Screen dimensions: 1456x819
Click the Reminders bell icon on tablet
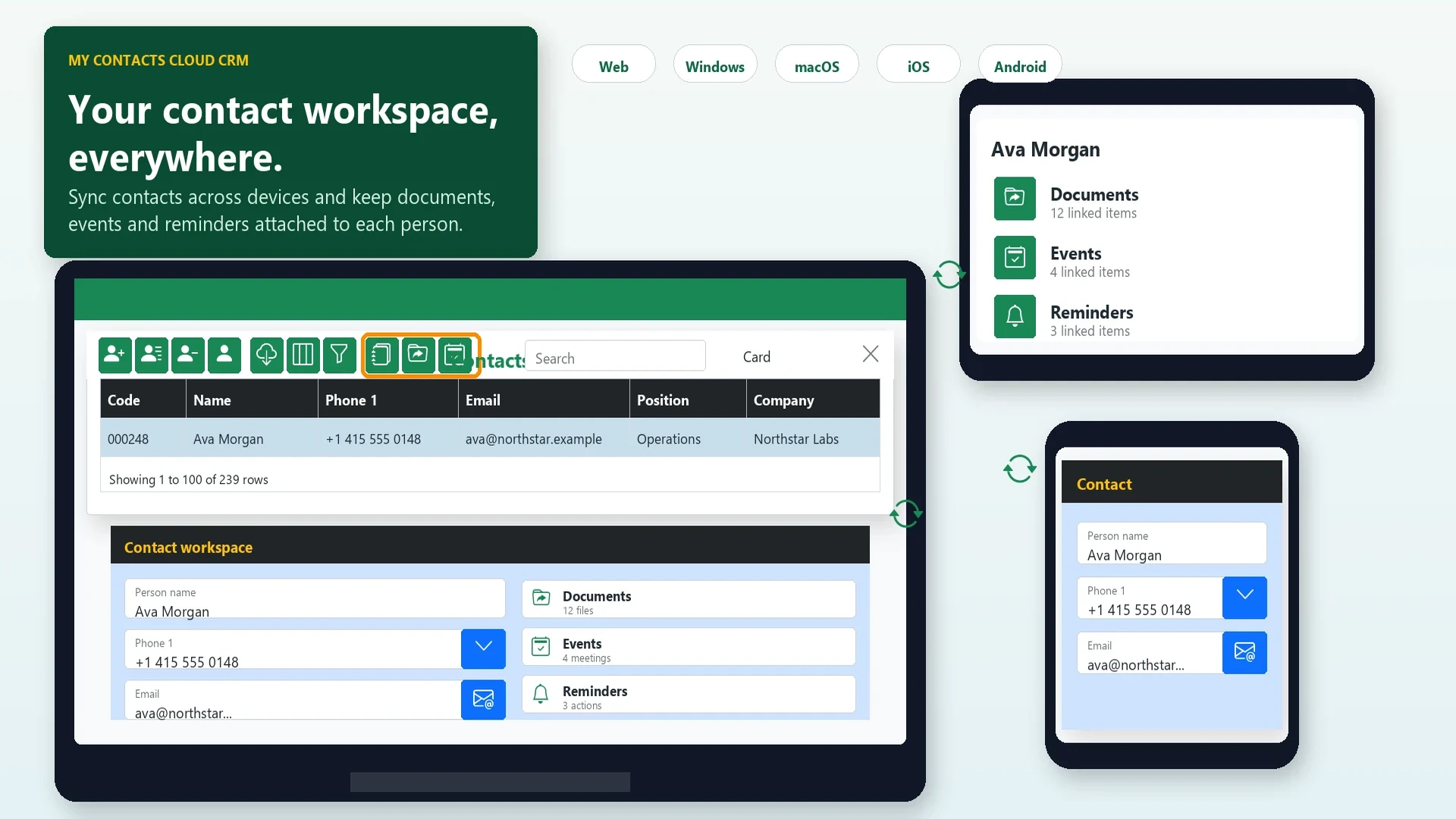coord(1015,316)
